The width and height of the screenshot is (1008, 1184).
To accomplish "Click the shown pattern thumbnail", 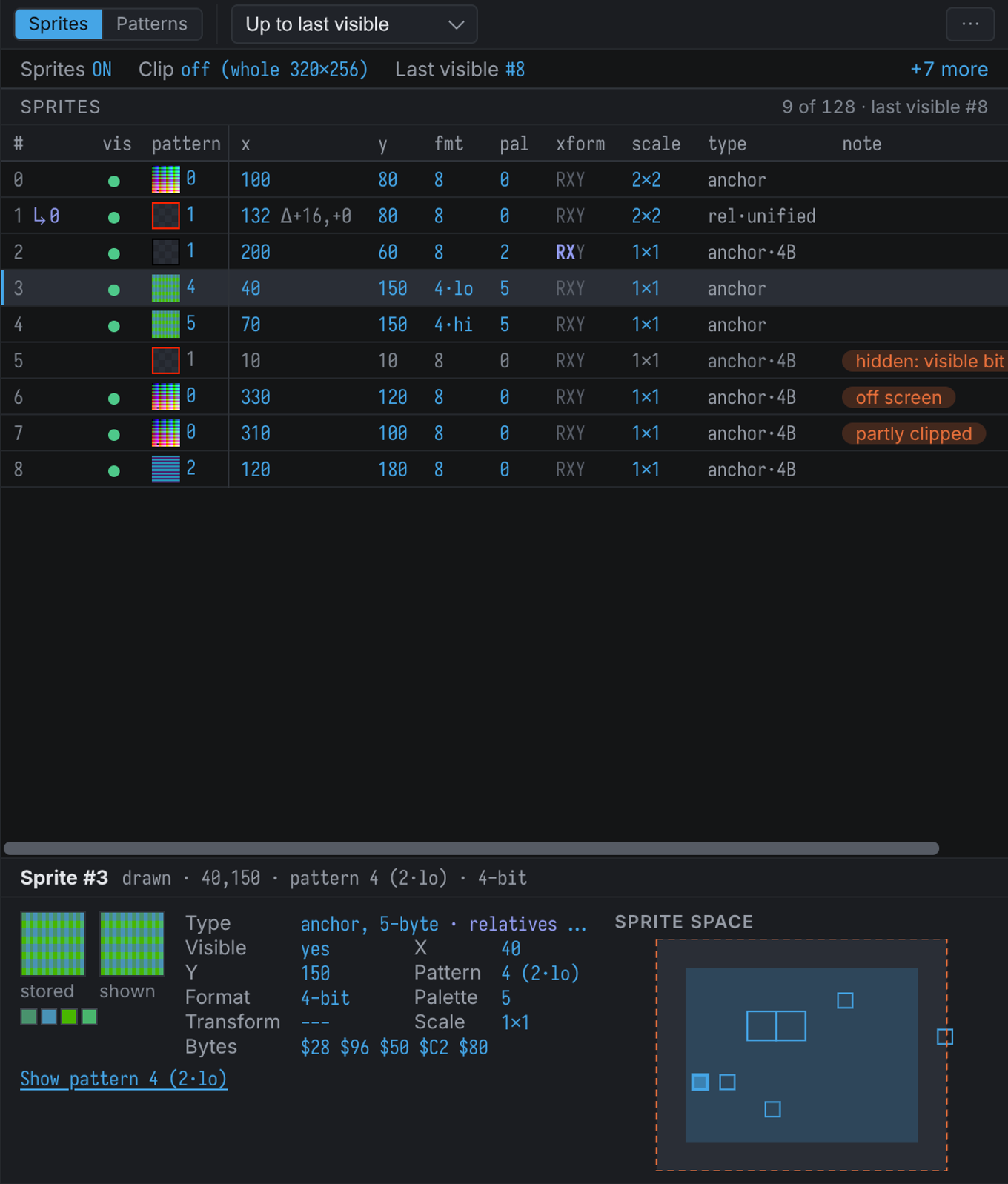I will (132, 944).
